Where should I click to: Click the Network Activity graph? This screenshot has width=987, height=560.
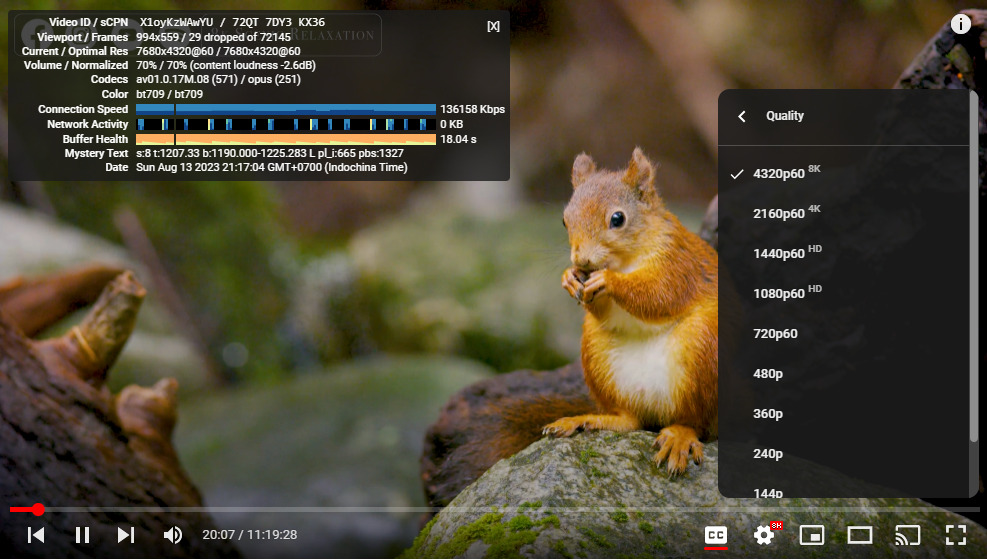(286, 125)
